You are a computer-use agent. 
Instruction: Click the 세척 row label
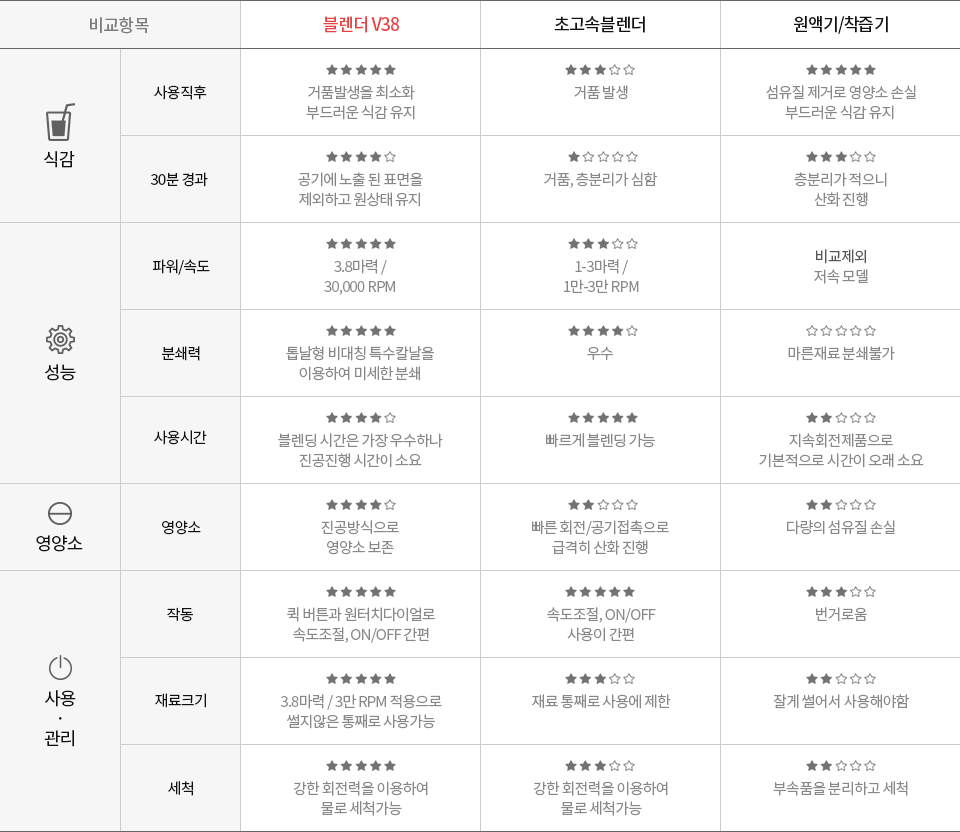coord(181,787)
